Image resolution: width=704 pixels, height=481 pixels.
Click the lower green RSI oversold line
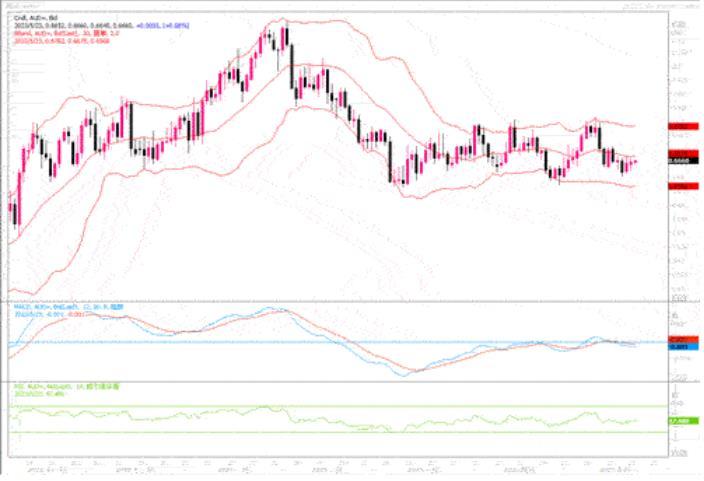tap(337, 432)
